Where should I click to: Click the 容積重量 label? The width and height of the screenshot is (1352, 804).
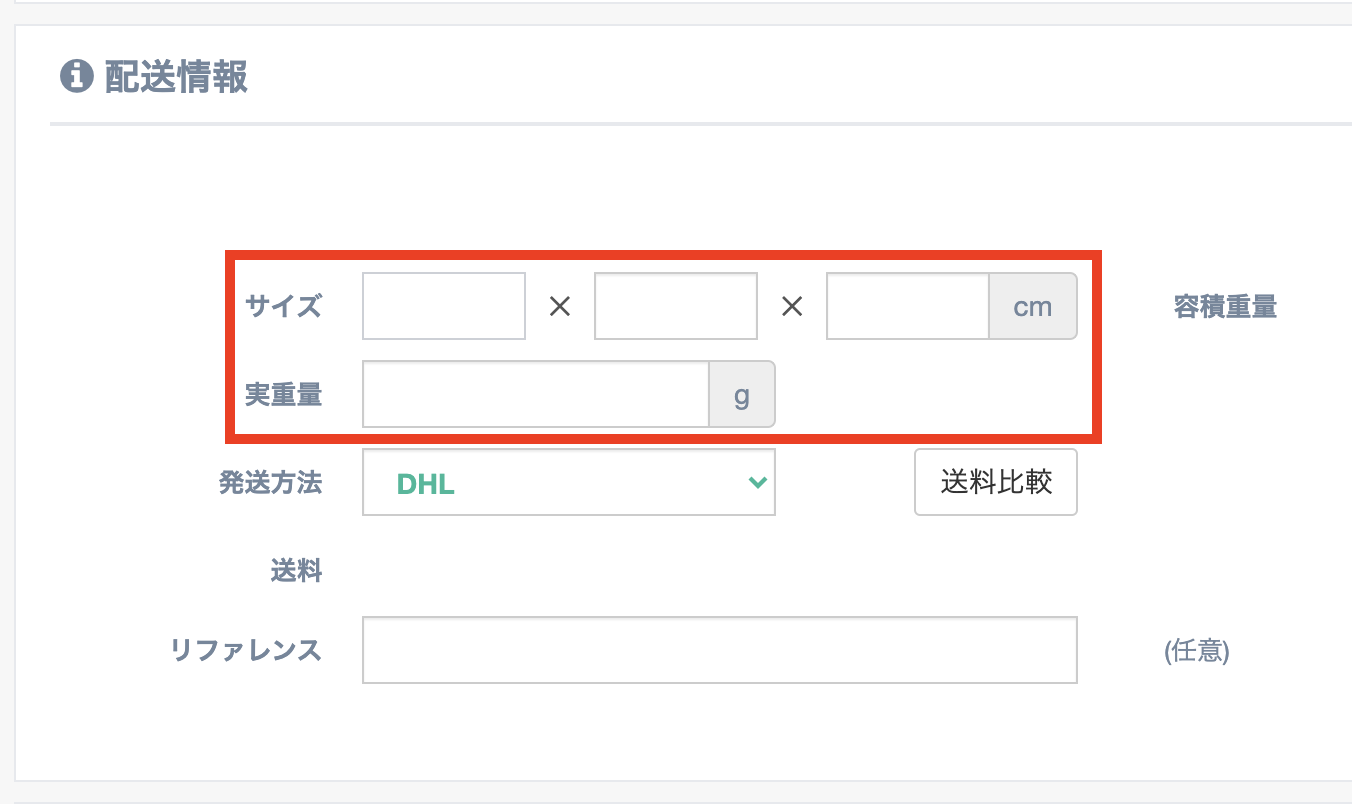[1225, 307]
